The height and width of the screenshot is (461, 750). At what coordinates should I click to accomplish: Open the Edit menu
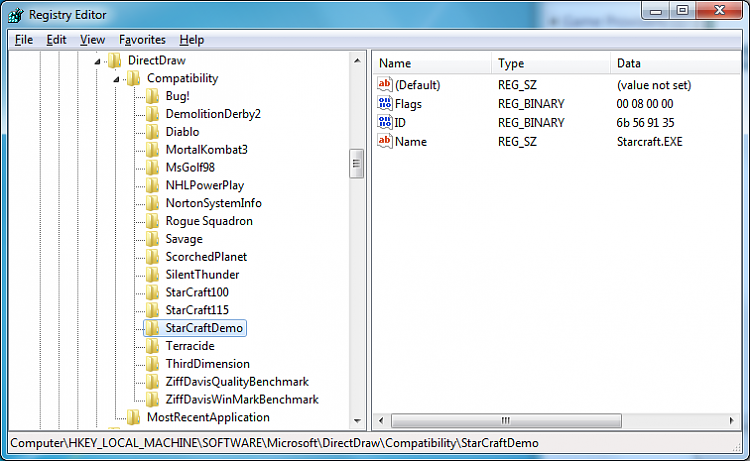pyautogui.click(x=56, y=40)
